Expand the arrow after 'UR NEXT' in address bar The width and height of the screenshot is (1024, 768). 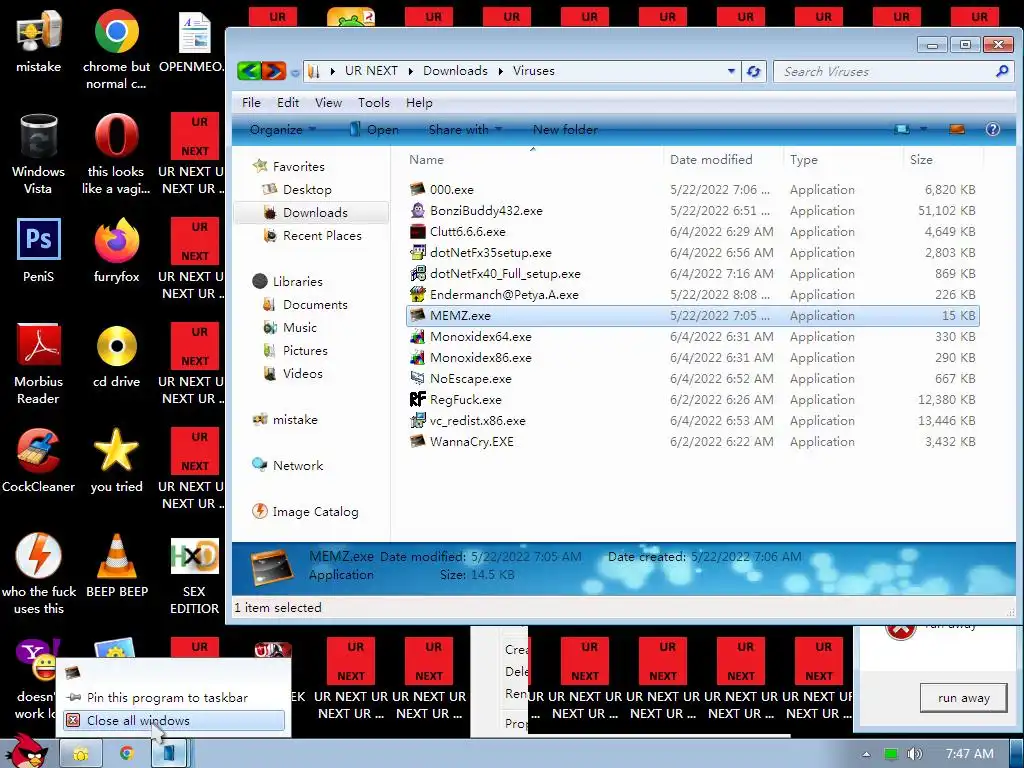tap(411, 71)
